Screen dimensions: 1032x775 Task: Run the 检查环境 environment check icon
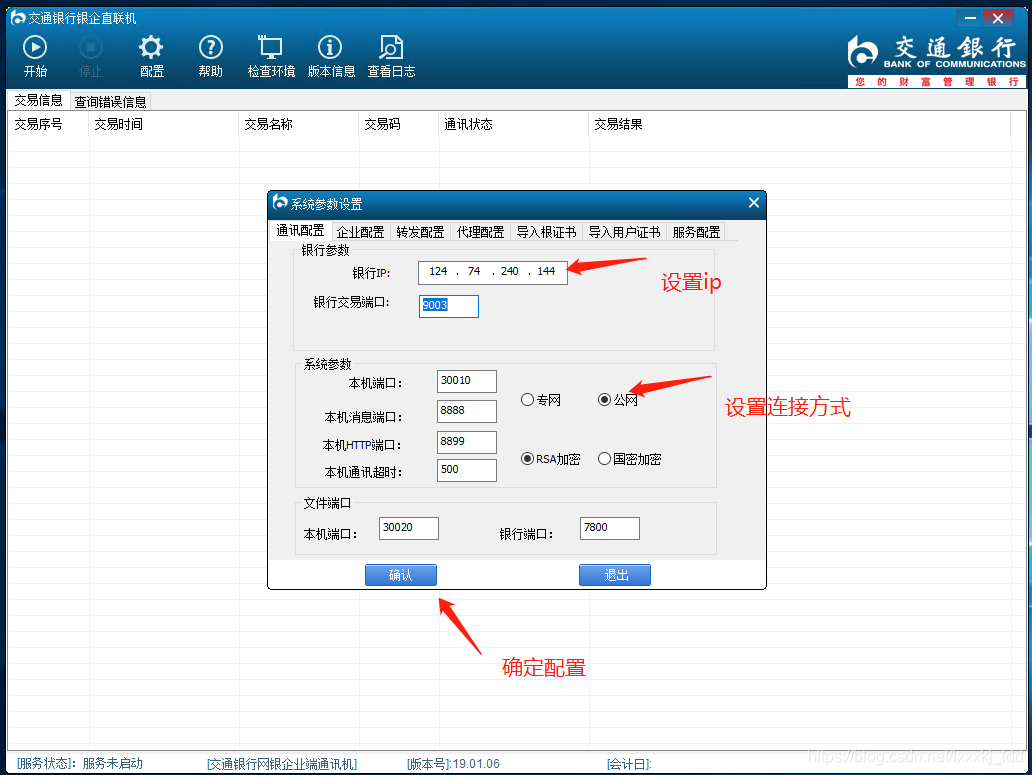point(271,47)
